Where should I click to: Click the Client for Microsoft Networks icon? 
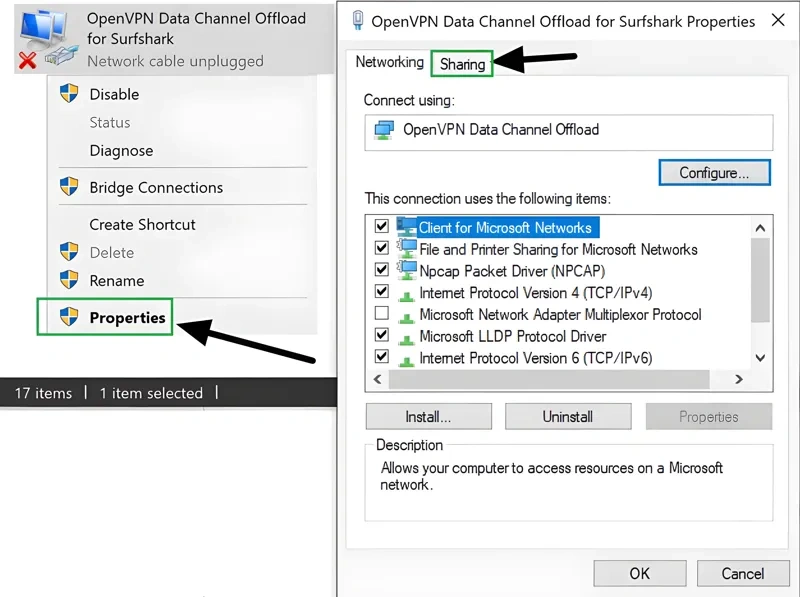tap(406, 227)
